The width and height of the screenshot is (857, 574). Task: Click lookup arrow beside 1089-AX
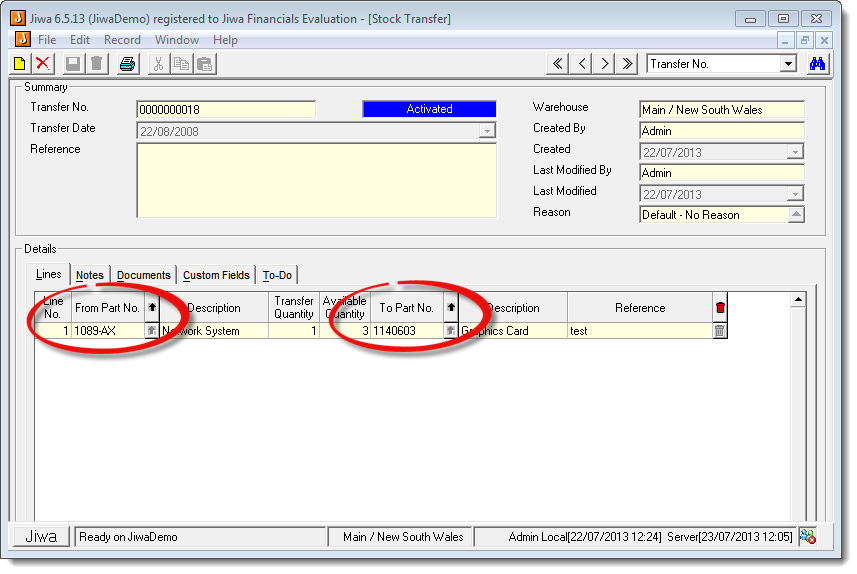pos(151,331)
